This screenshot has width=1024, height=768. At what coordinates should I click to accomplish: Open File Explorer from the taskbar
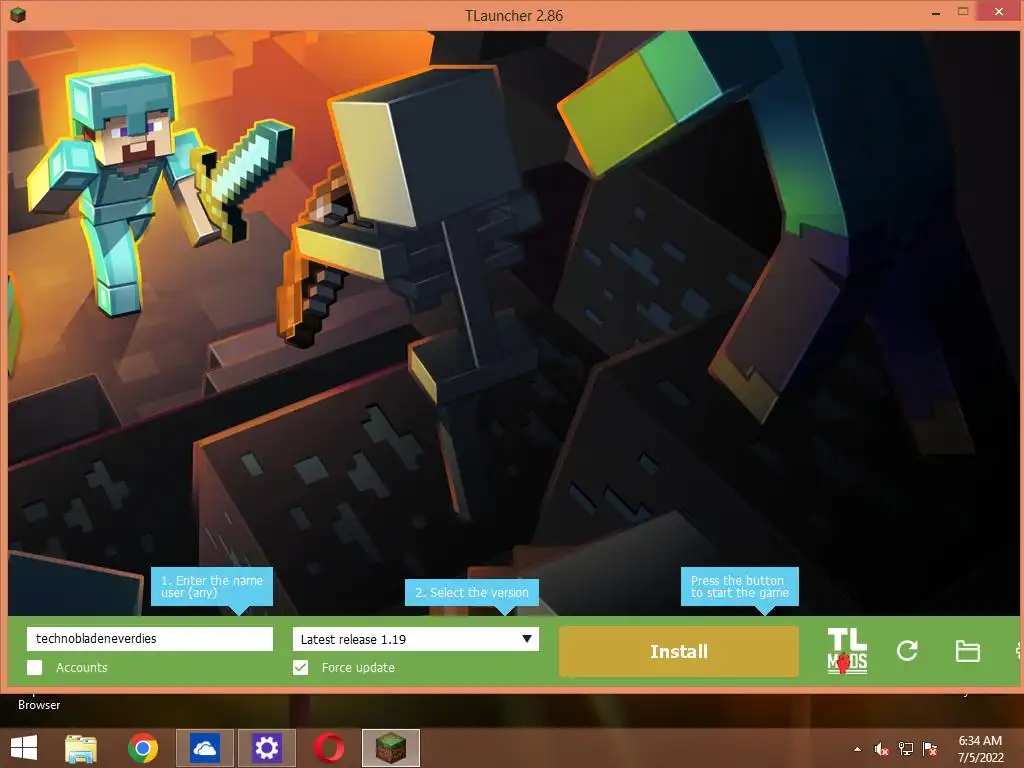[81, 748]
